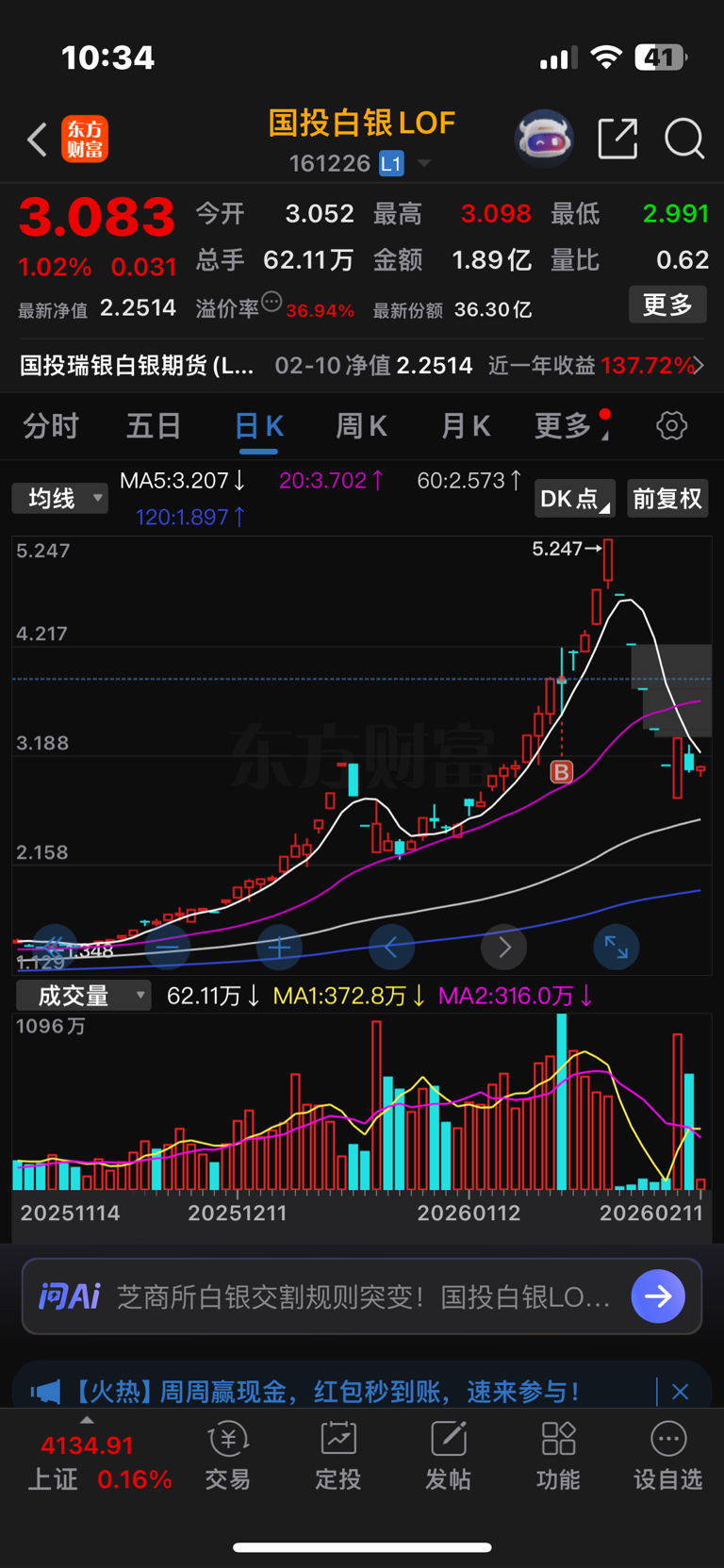724x1568 pixels.
Task: Move chart left with back arrow circle
Action: point(391,948)
